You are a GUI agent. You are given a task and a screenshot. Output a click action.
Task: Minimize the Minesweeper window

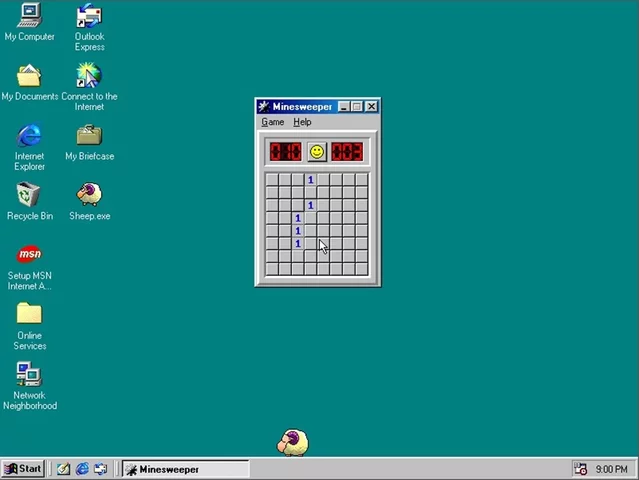344,107
